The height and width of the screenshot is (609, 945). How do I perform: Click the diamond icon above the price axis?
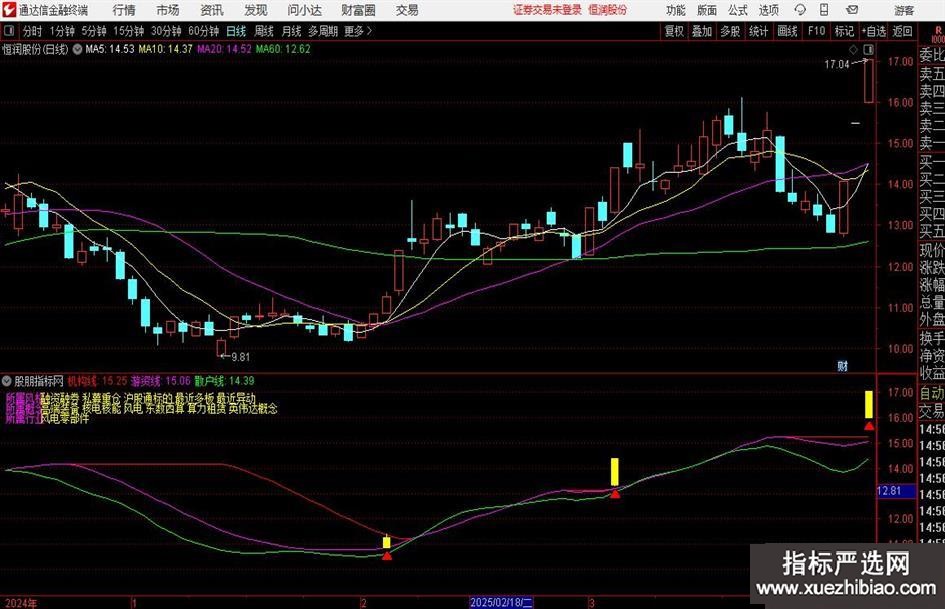(x=853, y=49)
